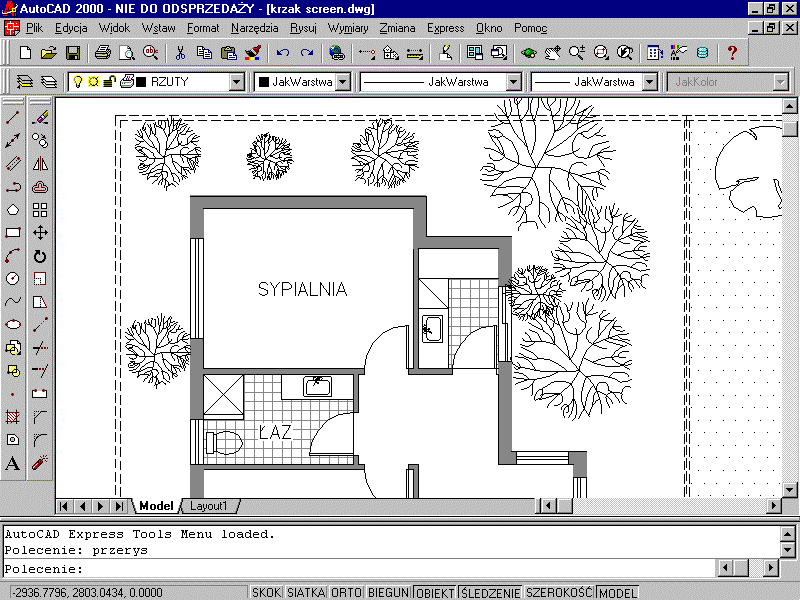
Task: Click the down arrow of drawing vertical scrollbar
Action: (789, 490)
